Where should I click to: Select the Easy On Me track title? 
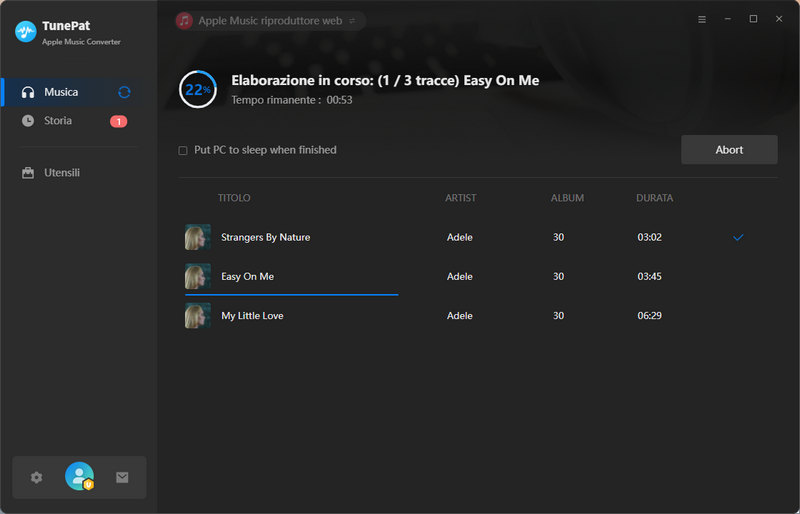pos(247,277)
